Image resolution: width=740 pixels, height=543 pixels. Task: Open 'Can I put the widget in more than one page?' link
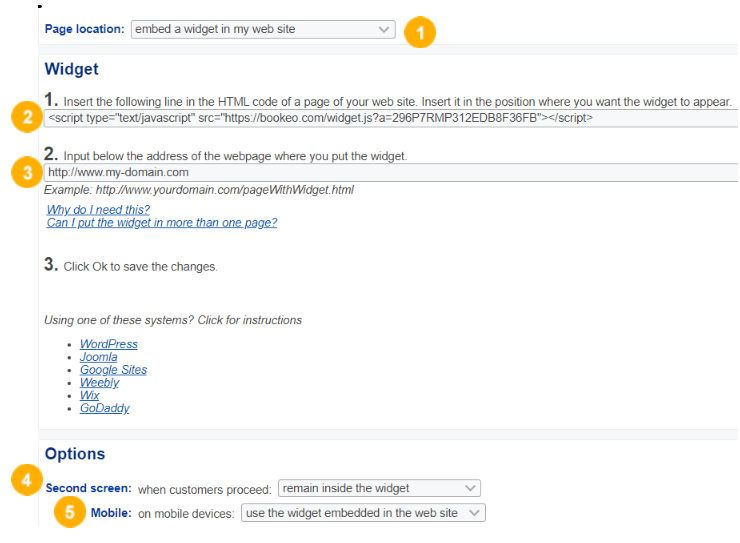coord(162,223)
